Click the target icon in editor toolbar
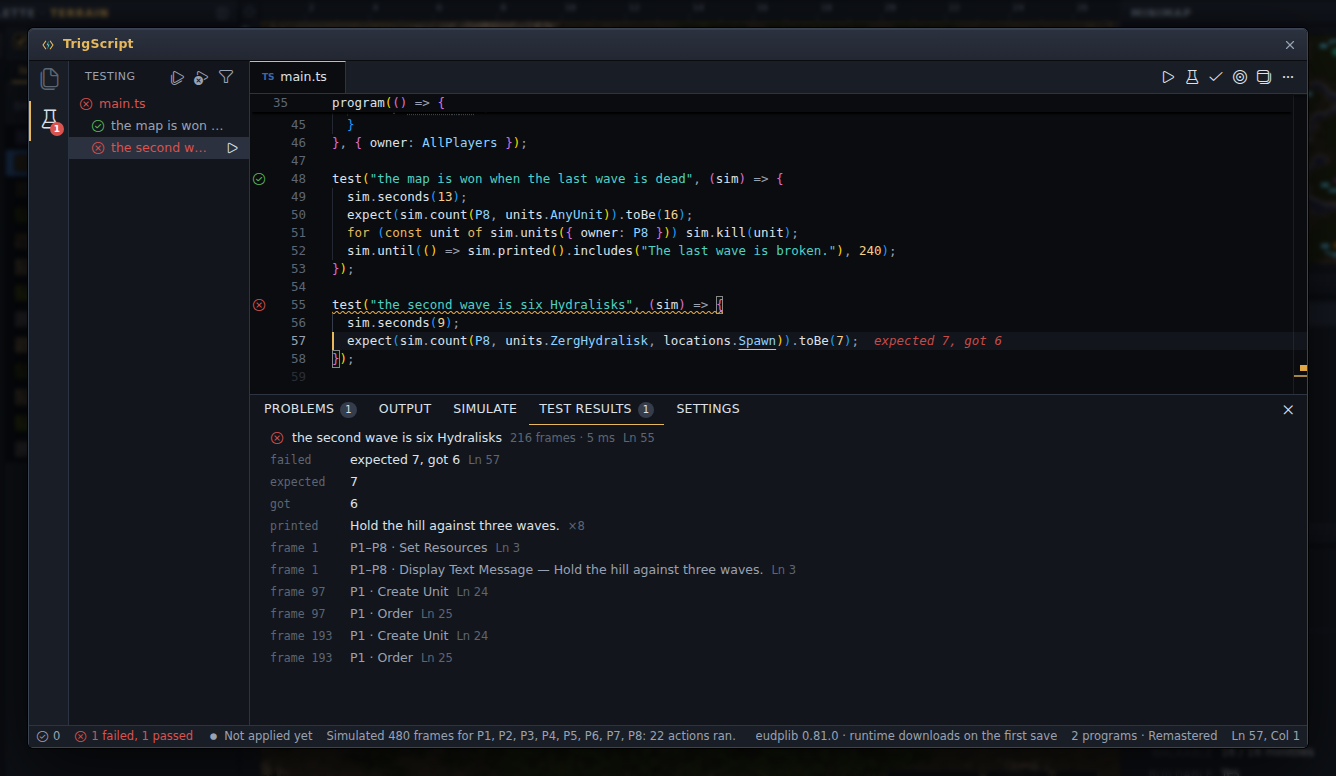The image size is (1336, 776). (x=1240, y=77)
